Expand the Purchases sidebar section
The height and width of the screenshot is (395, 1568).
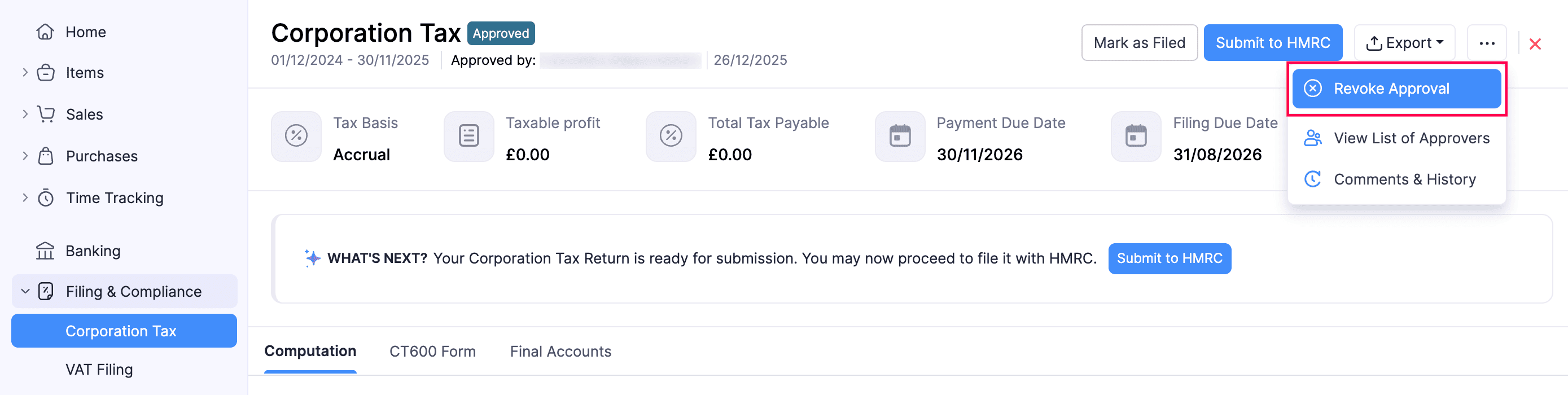click(x=25, y=156)
